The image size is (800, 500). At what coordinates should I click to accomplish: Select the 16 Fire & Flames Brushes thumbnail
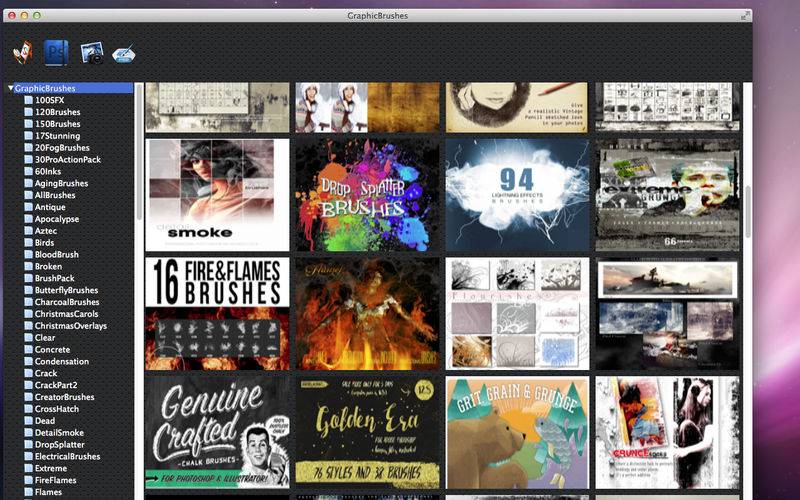(217, 313)
